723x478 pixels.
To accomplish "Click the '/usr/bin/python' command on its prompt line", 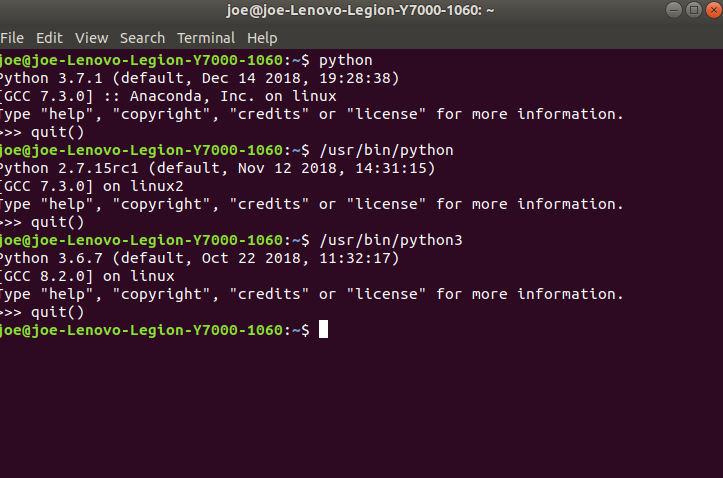I will coord(386,150).
